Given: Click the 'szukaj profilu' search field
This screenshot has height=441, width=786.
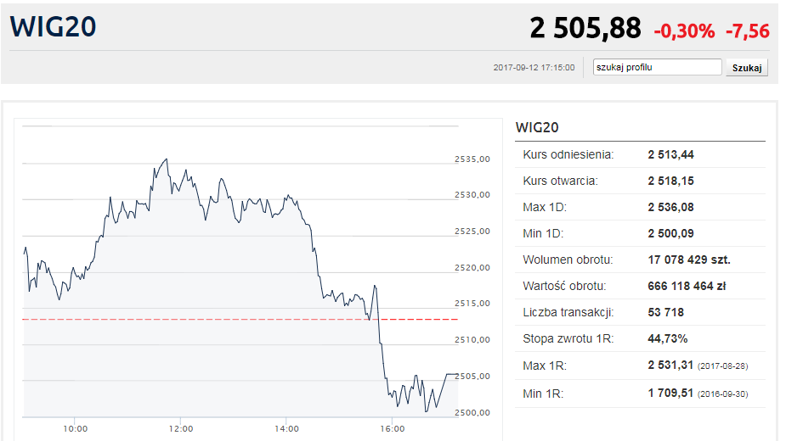Looking at the screenshot, I should [x=656, y=68].
